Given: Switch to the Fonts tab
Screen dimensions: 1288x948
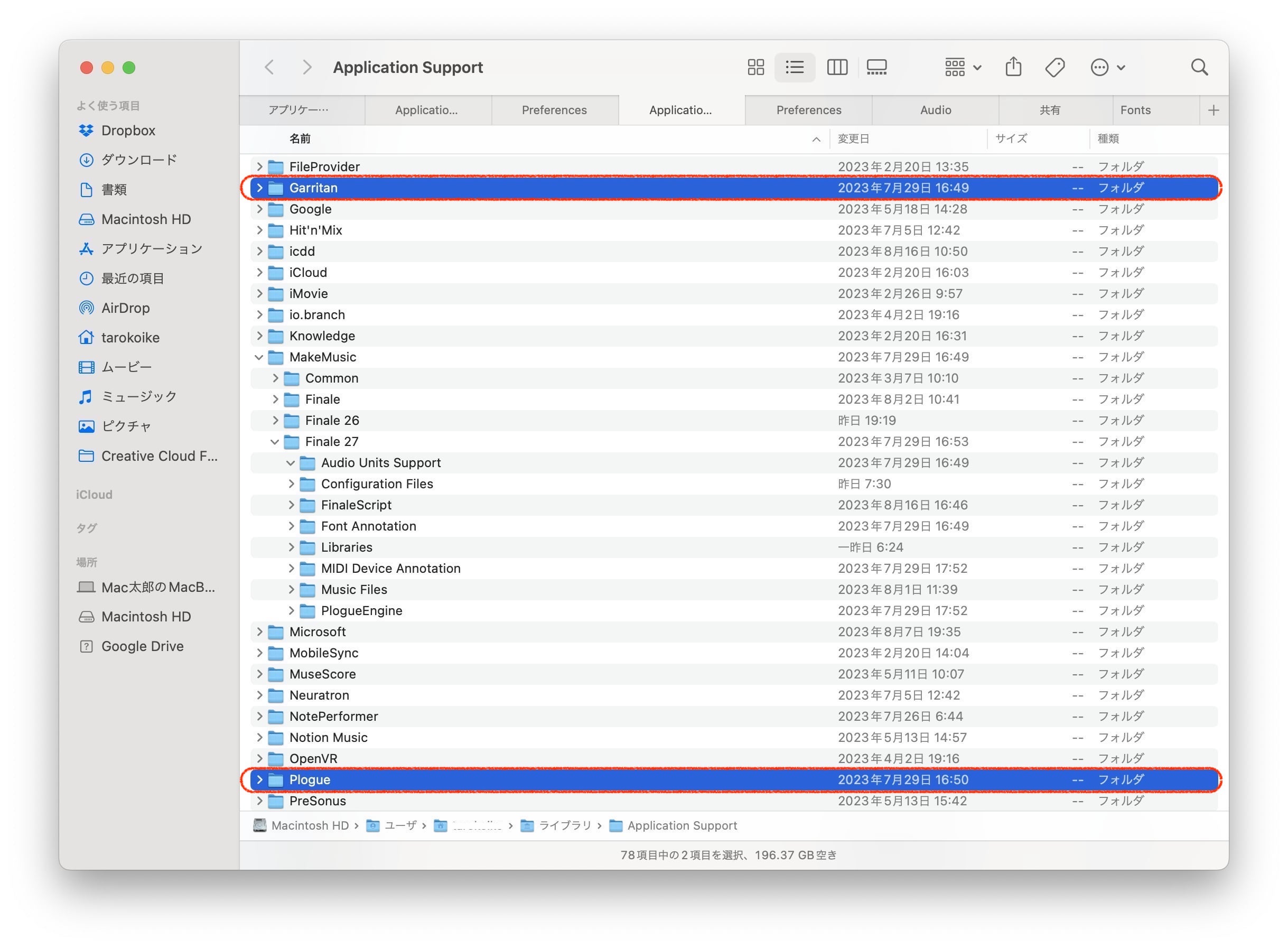Looking at the screenshot, I should (1135, 110).
